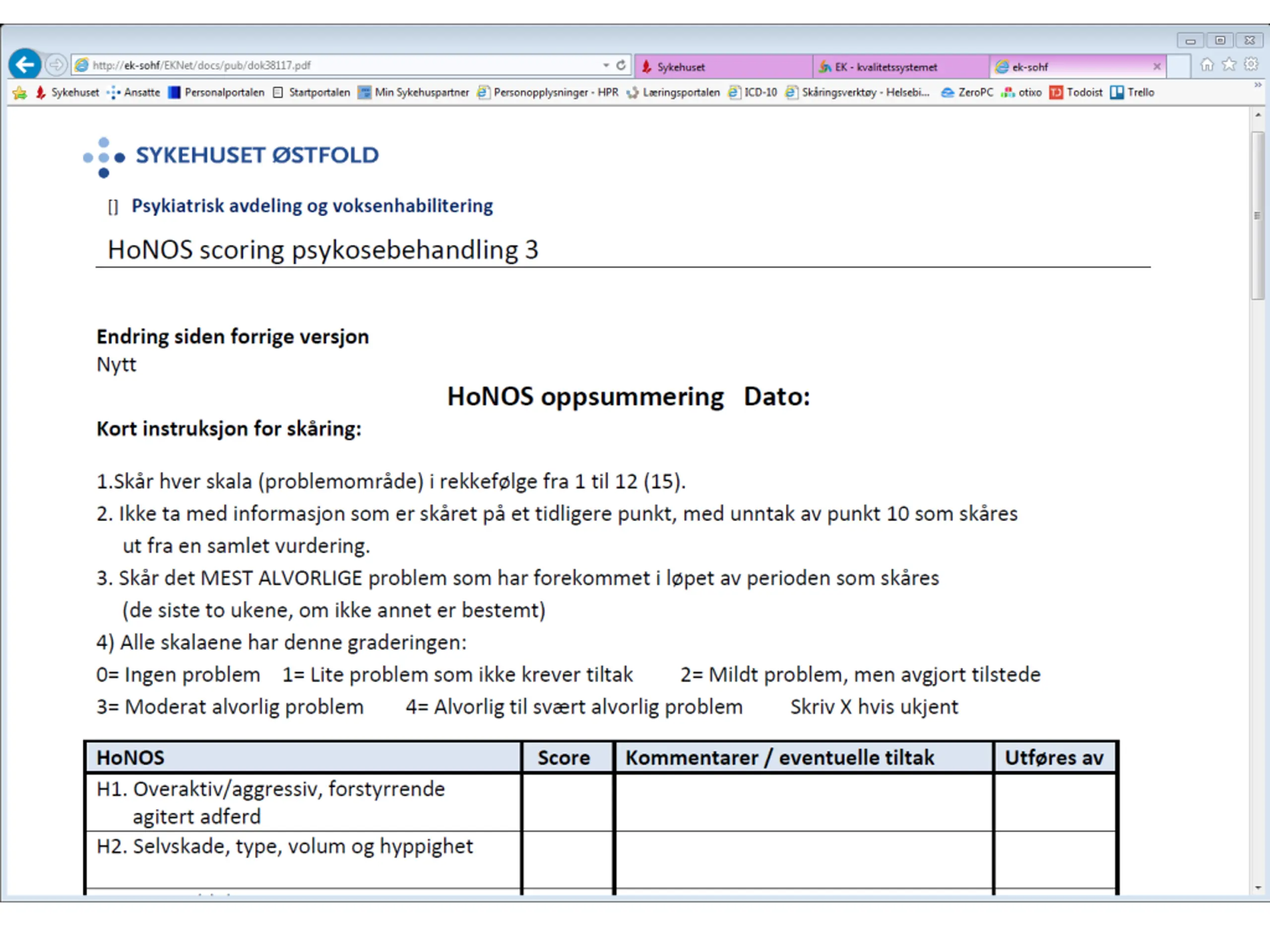
Task: Click the vertical scrollbar thumb
Action: coord(1258,215)
